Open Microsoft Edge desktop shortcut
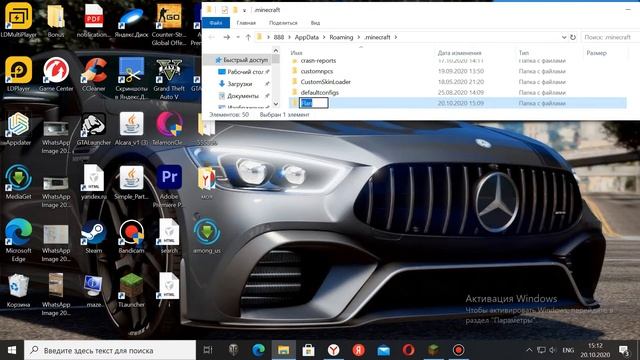The image size is (640, 360). 18,240
